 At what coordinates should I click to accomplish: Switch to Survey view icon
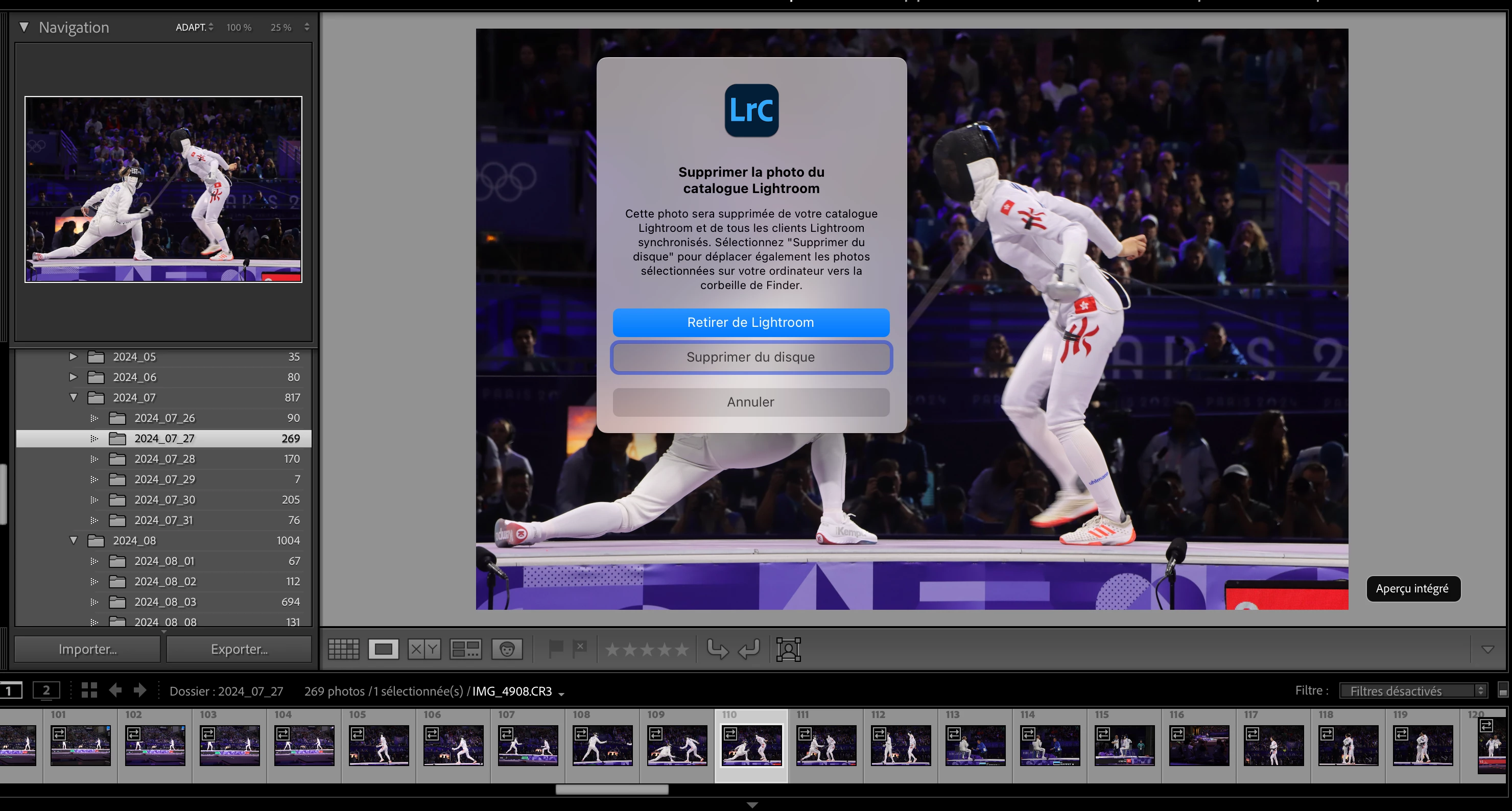[465, 649]
